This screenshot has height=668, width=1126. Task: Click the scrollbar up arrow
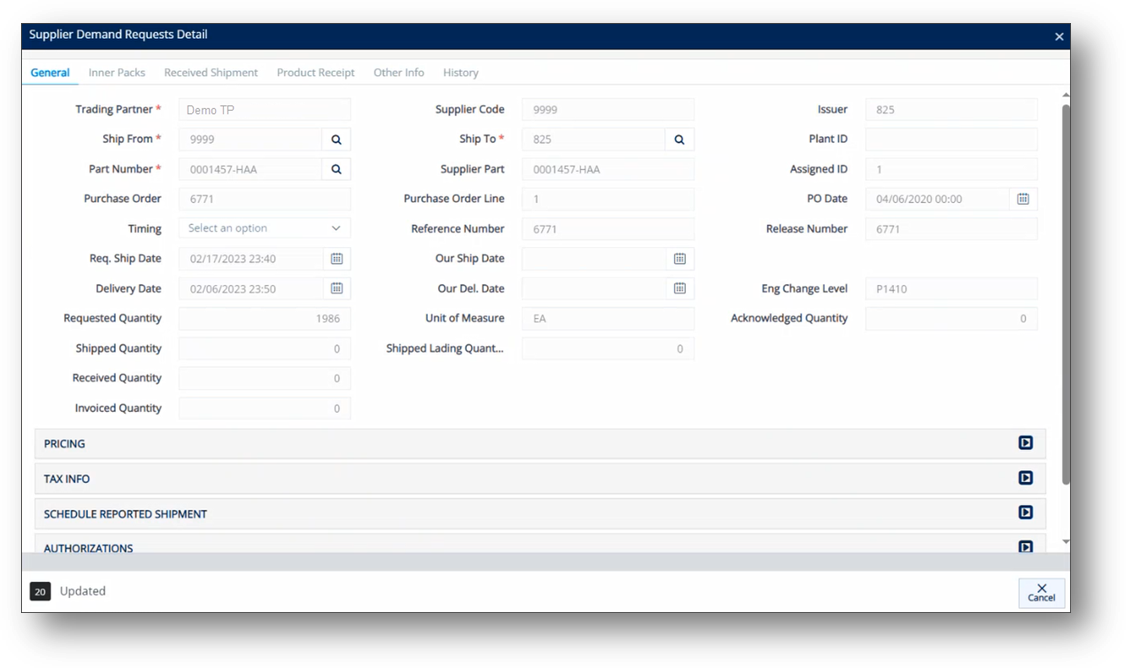[x=1066, y=95]
